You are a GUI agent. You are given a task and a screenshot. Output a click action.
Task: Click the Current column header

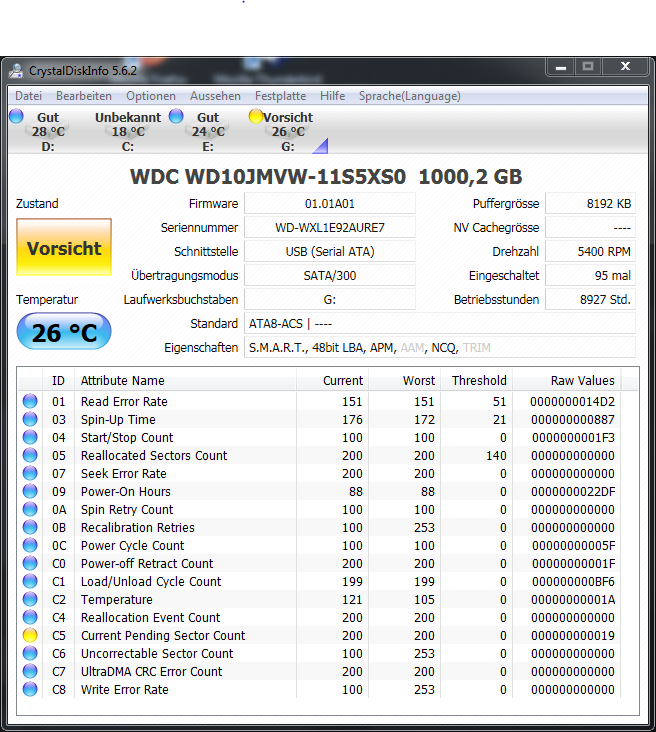(x=333, y=380)
